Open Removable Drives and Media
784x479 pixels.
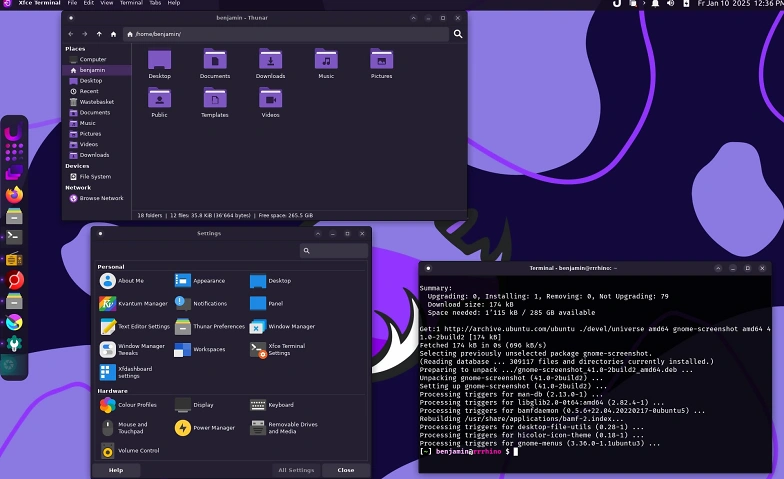click(x=284, y=428)
